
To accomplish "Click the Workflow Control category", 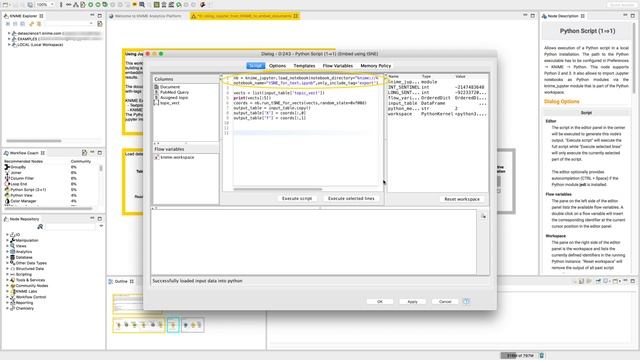I will [31, 297].
